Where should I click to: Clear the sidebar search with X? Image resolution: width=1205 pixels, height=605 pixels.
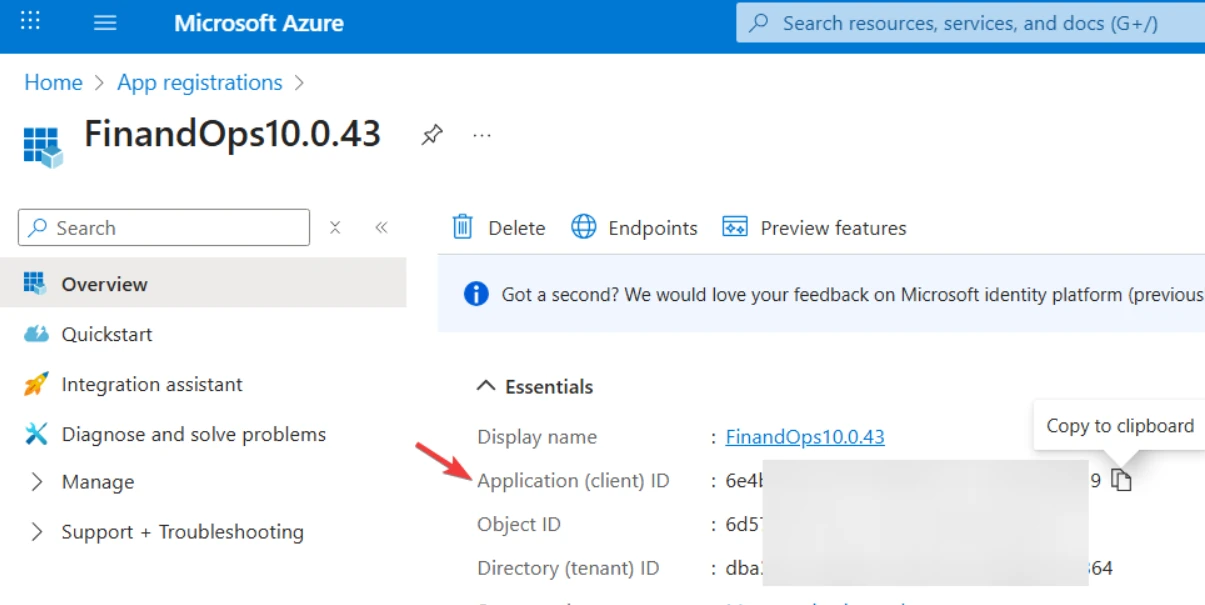tap(335, 228)
